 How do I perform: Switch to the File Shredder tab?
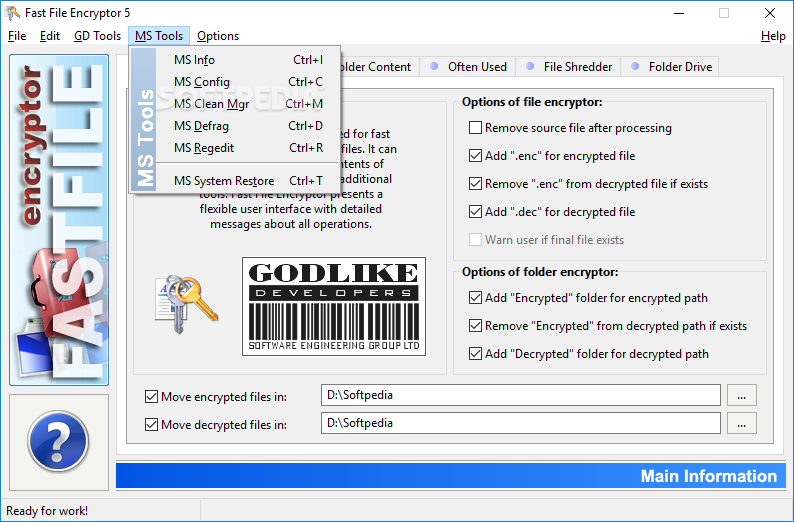[x=568, y=67]
